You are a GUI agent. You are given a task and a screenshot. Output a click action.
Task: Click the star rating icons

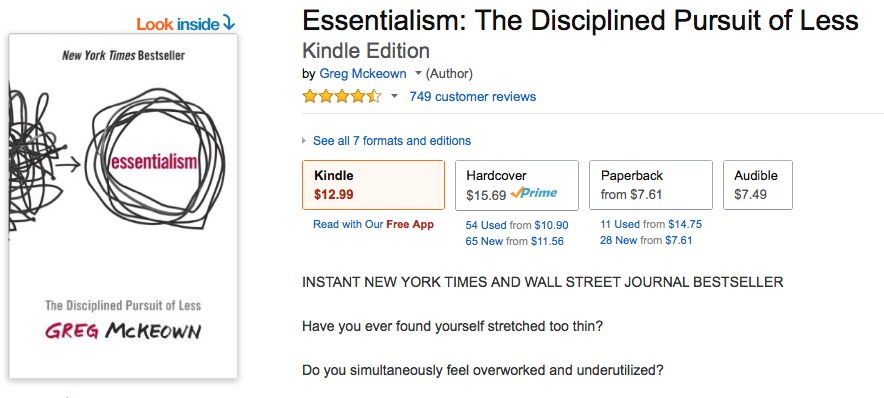[x=342, y=97]
